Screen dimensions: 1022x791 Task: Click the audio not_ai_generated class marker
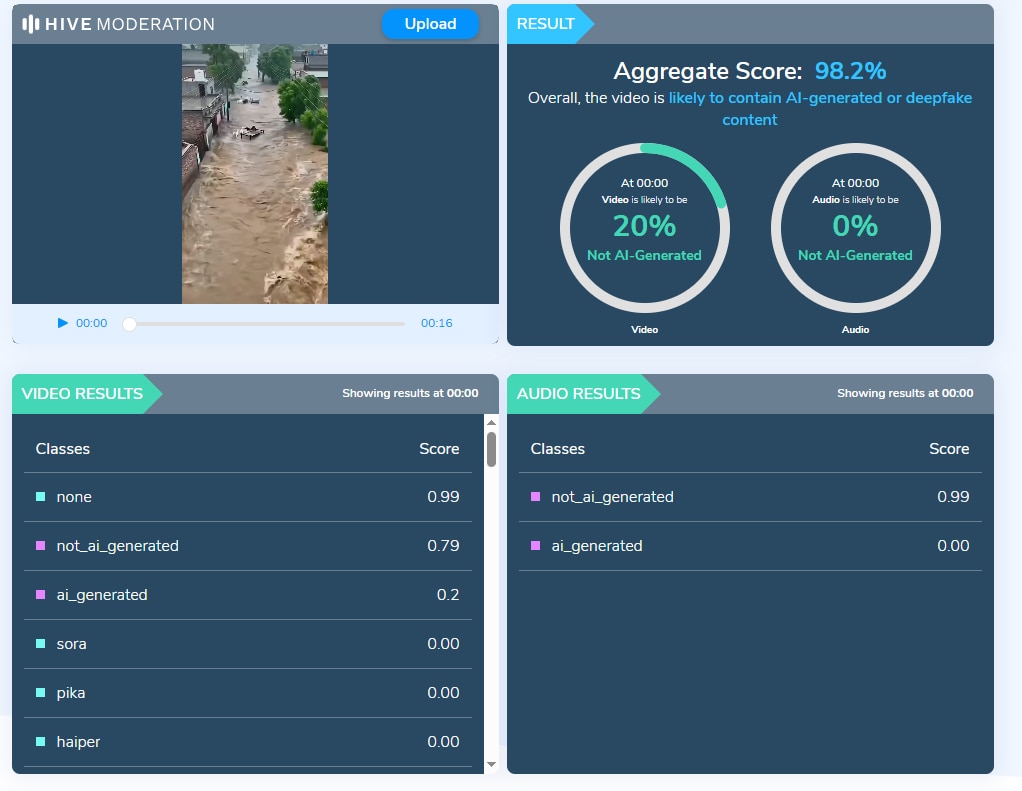(536, 497)
